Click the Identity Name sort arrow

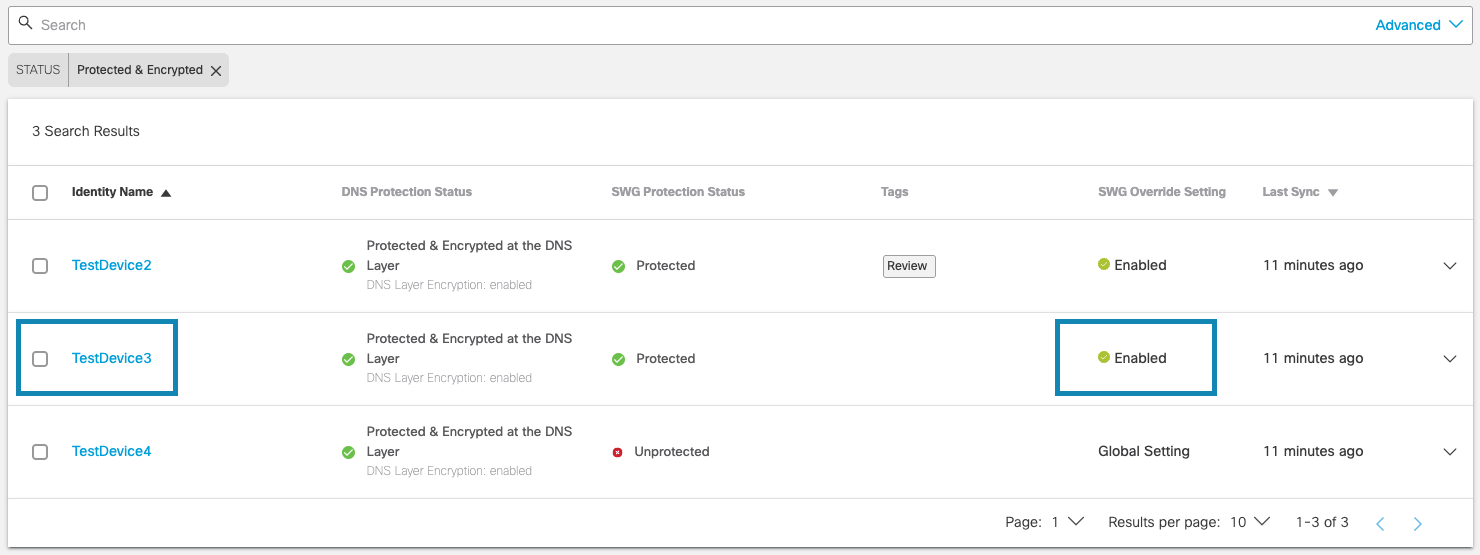click(166, 193)
